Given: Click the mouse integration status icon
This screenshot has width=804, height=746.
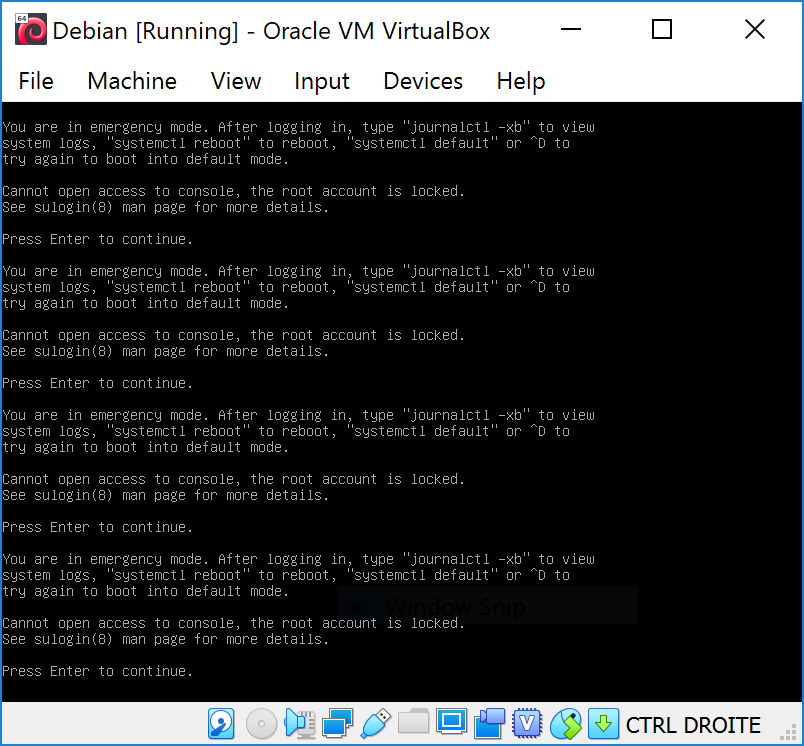Looking at the screenshot, I should coord(566,723).
